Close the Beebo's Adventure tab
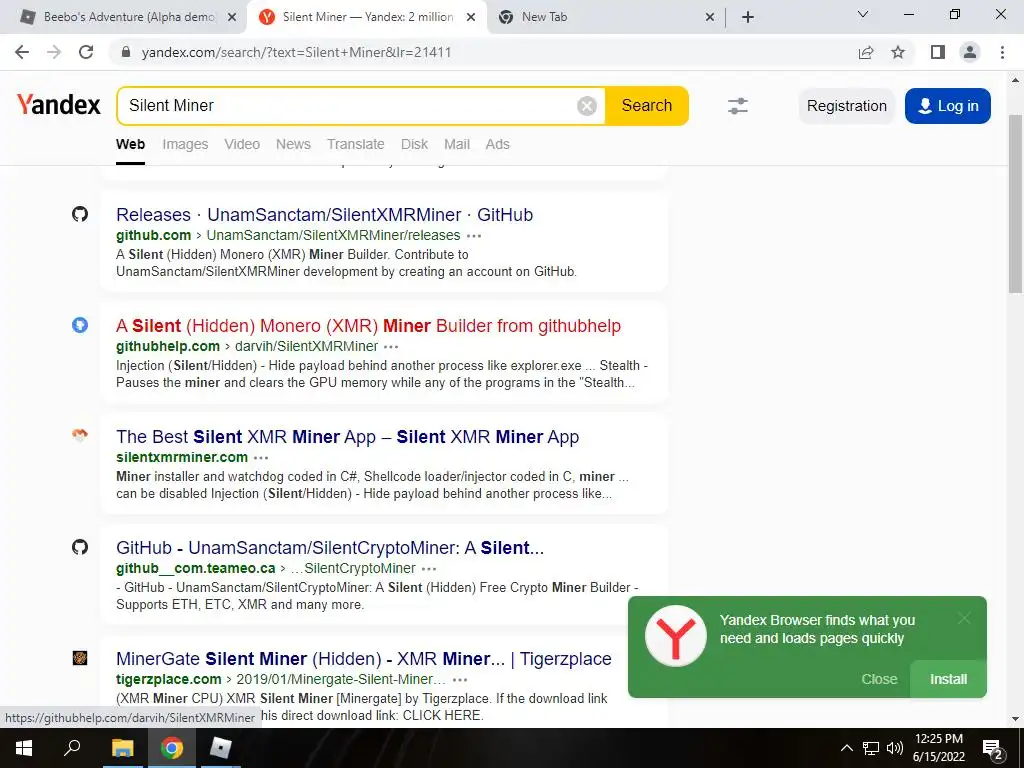 (232, 17)
